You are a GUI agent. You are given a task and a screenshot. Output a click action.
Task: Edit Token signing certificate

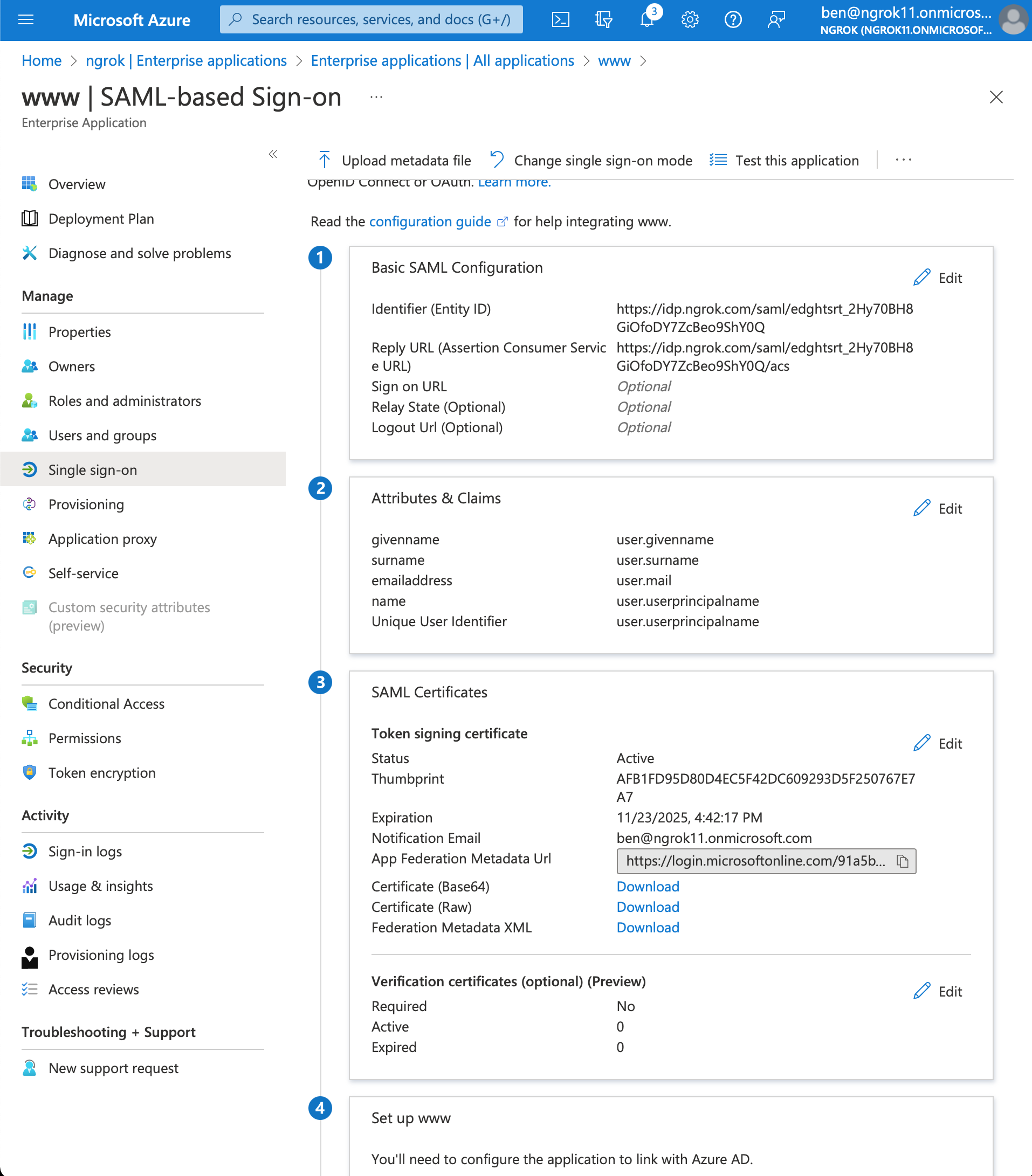pos(938,743)
